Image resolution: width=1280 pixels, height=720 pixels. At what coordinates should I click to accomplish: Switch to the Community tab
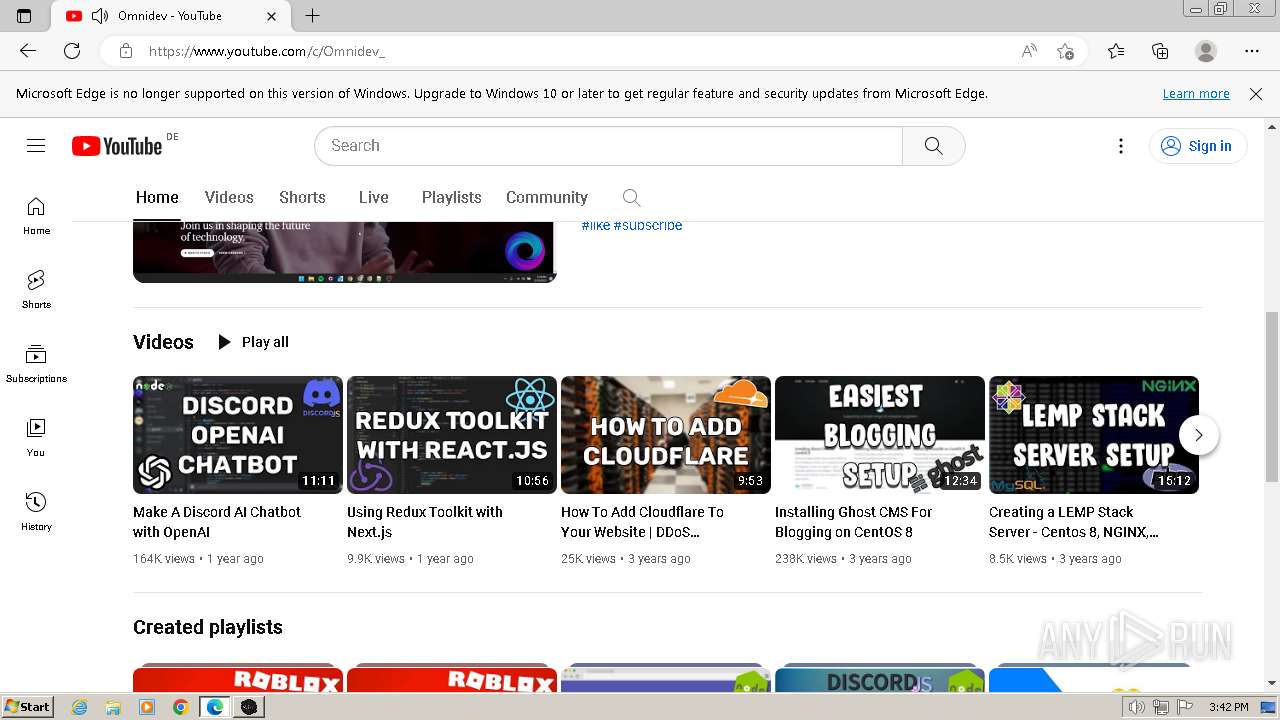tap(547, 197)
